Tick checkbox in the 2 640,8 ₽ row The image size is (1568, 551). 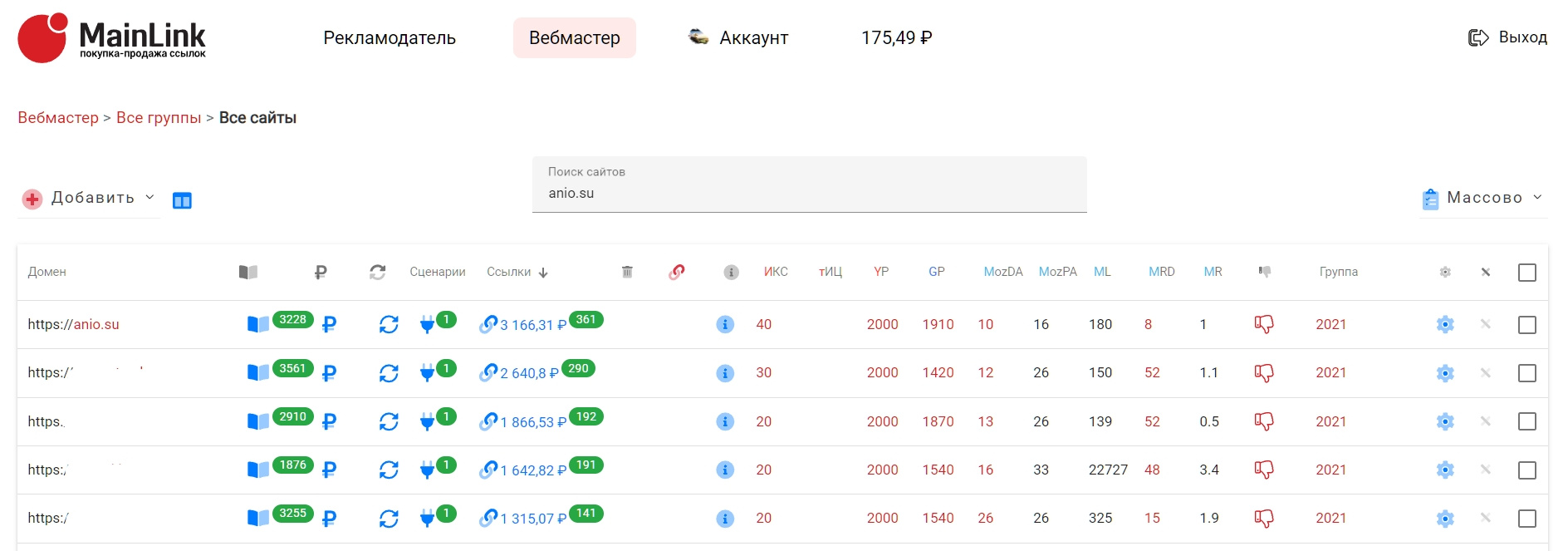(x=1526, y=373)
